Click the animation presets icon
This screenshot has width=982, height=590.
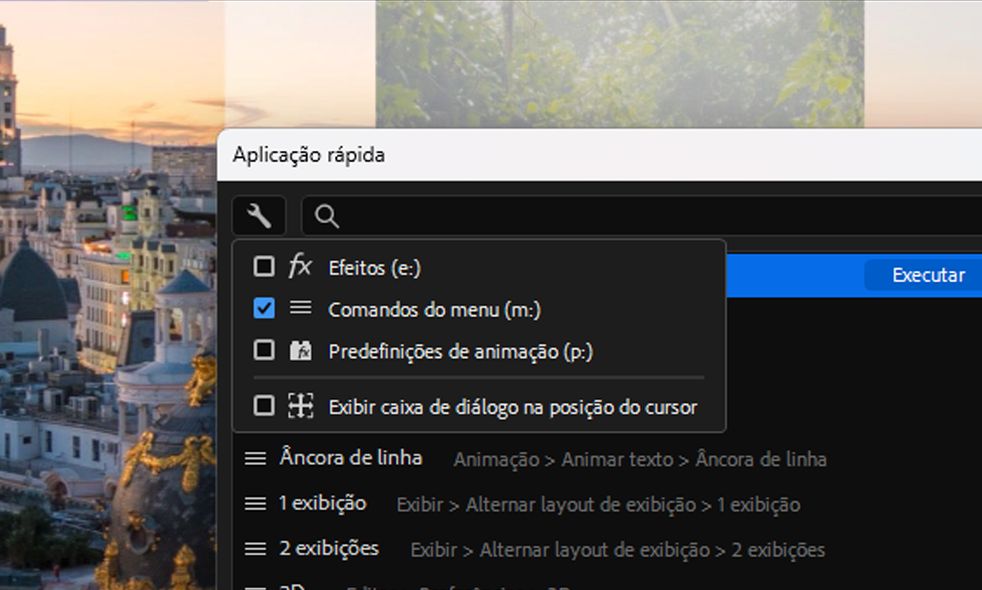tap(300, 351)
